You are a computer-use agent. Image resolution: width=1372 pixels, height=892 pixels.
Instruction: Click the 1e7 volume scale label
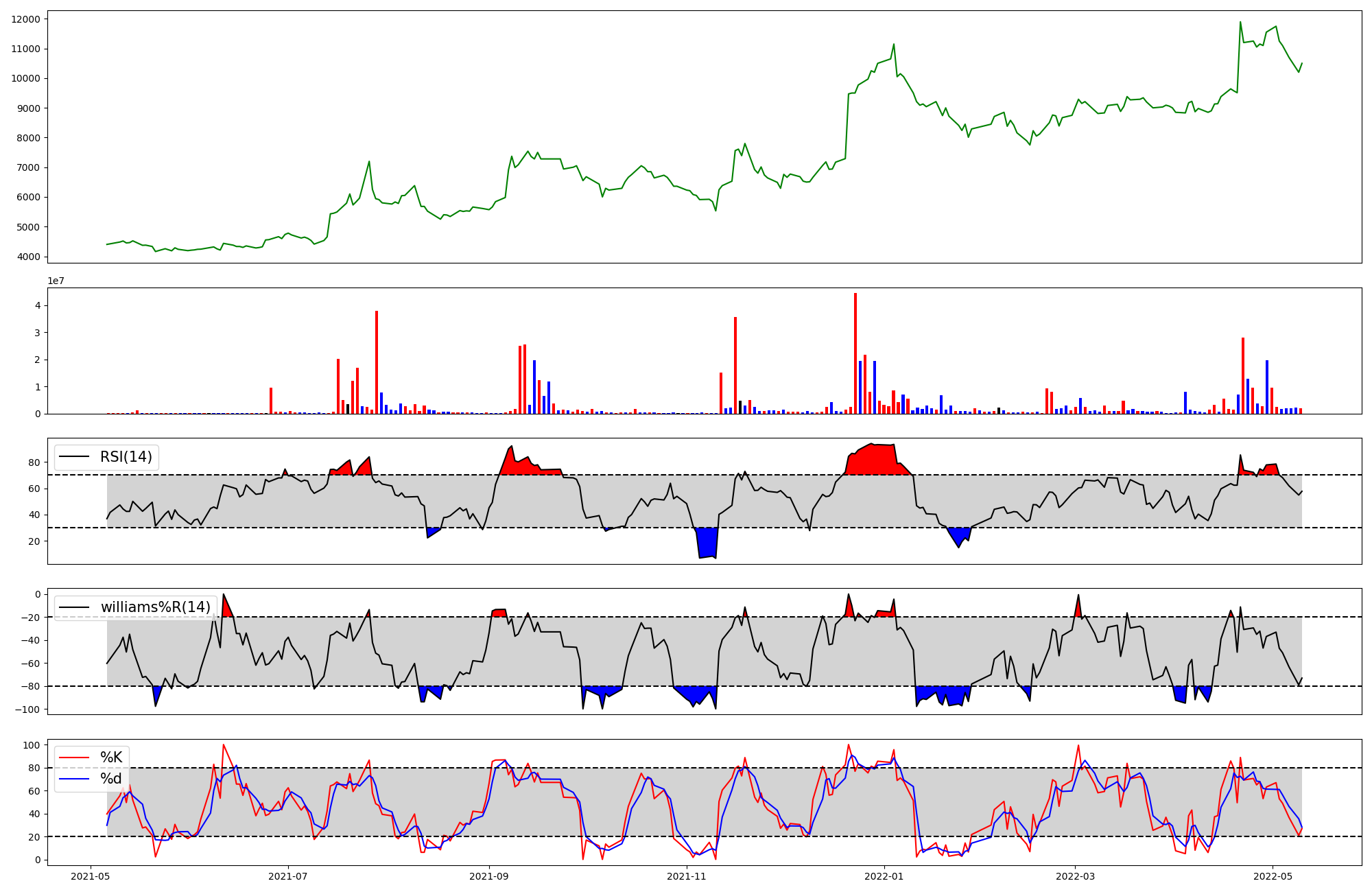(56, 281)
